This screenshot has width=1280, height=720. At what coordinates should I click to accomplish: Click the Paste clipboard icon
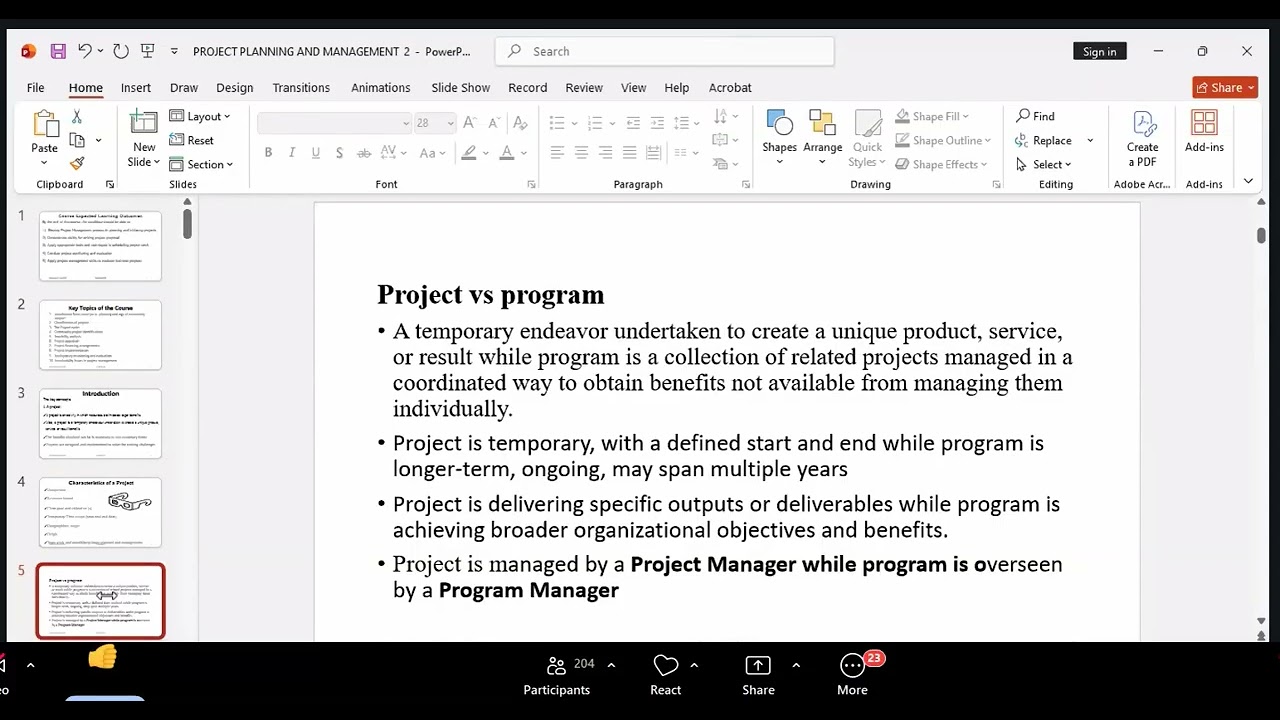pyautogui.click(x=45, y=124)
